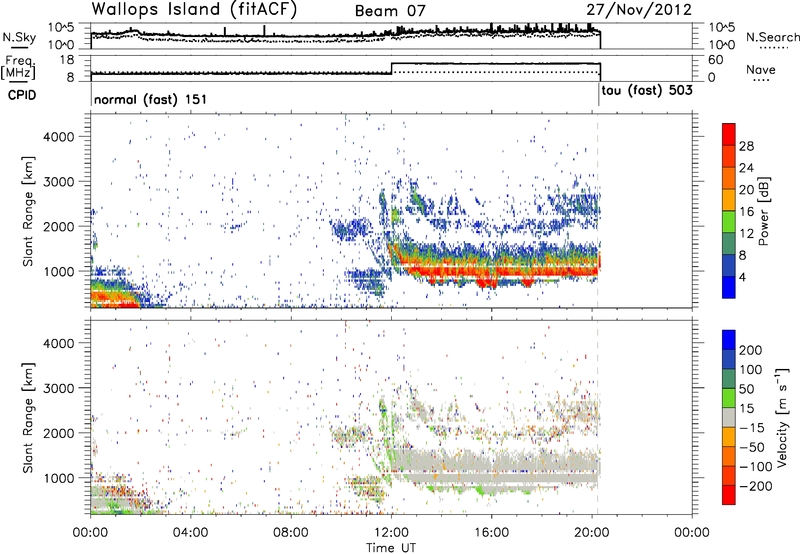
Task: Click the '10^5' left tick of noise plot
Action: (x=61, y=27)
